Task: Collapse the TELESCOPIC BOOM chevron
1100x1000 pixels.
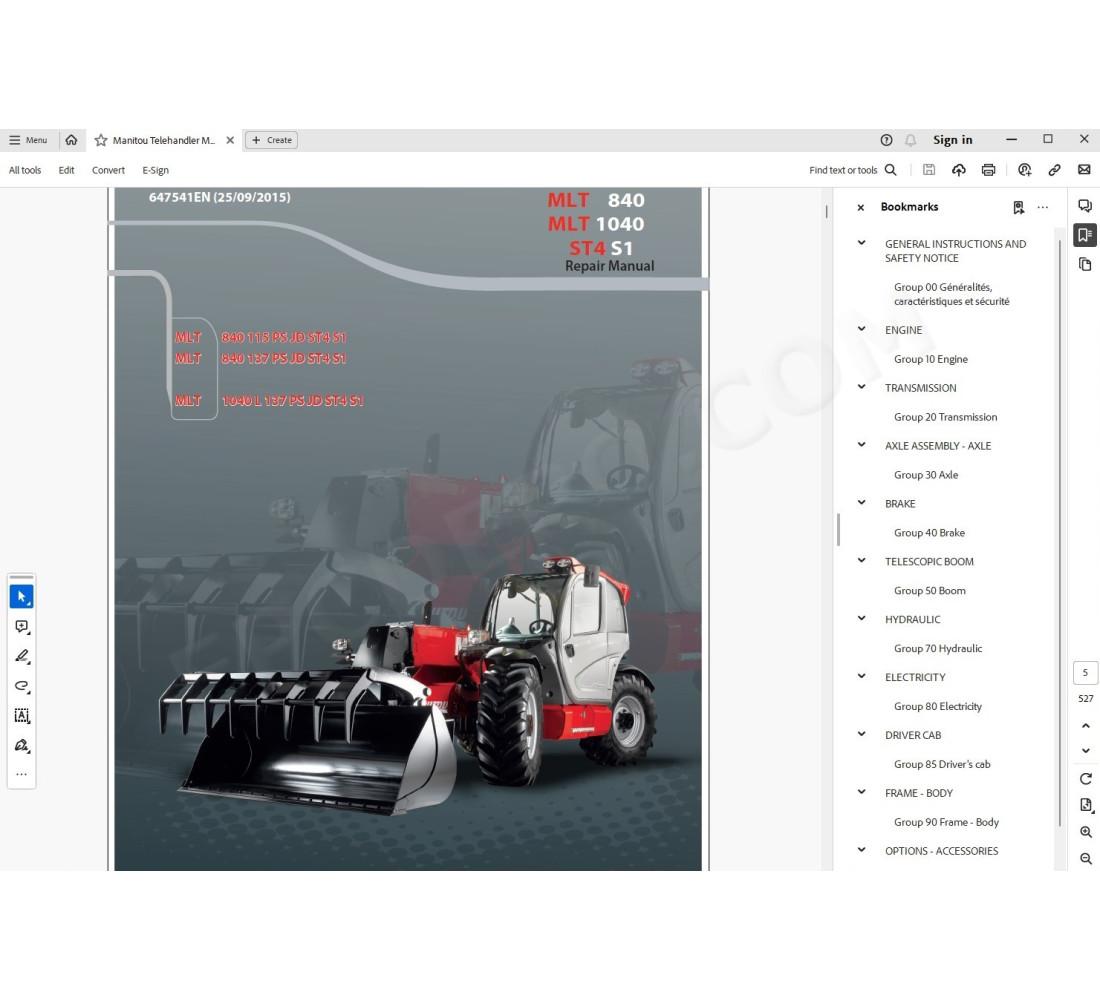Action: point(861,561)
